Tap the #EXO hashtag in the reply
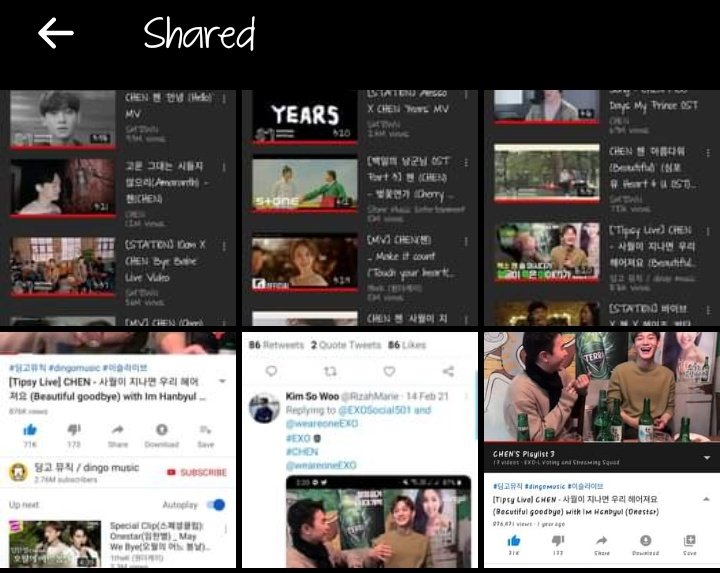720x573 pixels. click(298, 438)
